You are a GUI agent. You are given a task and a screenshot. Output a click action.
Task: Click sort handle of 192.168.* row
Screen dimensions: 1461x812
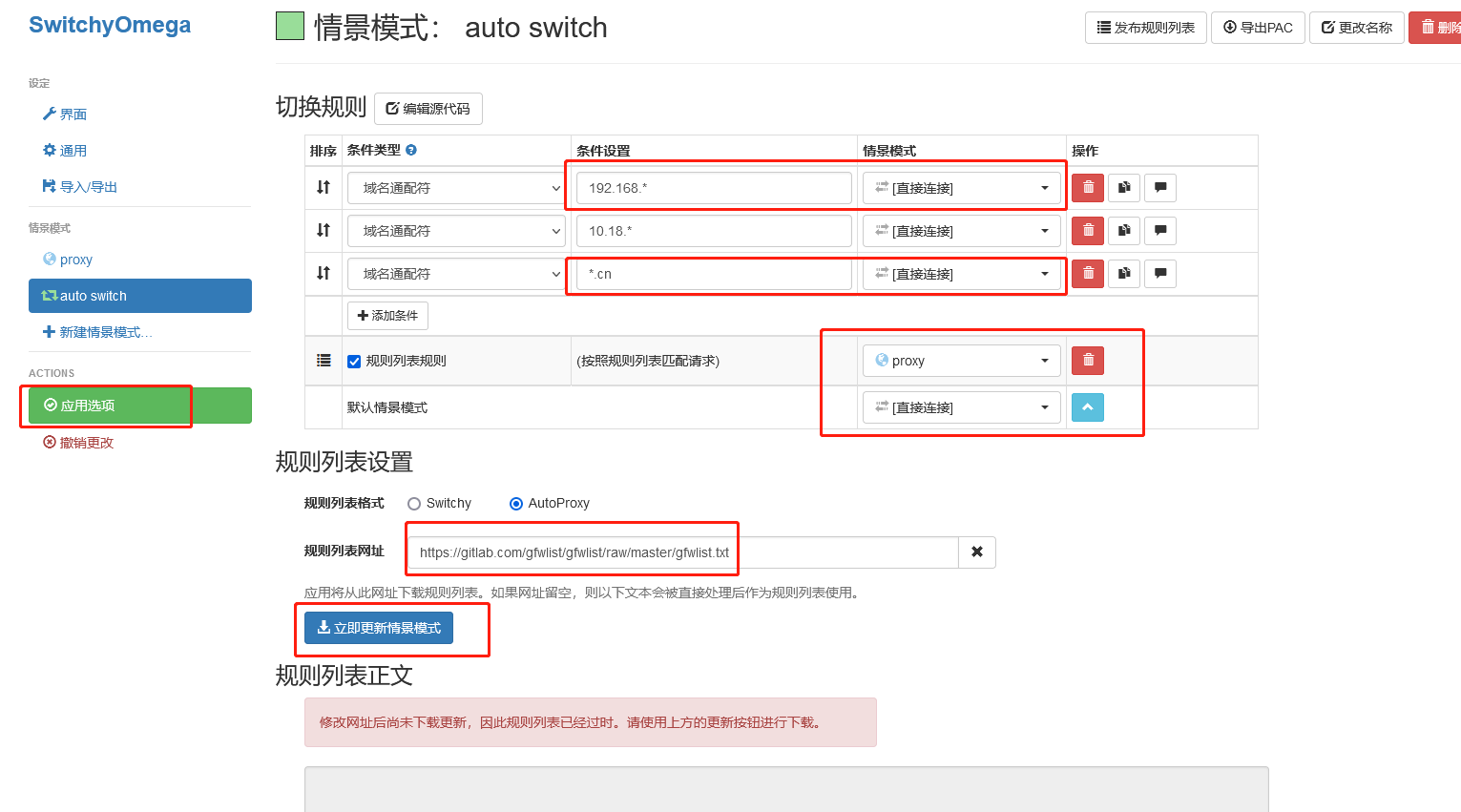(x=324, y=187)
